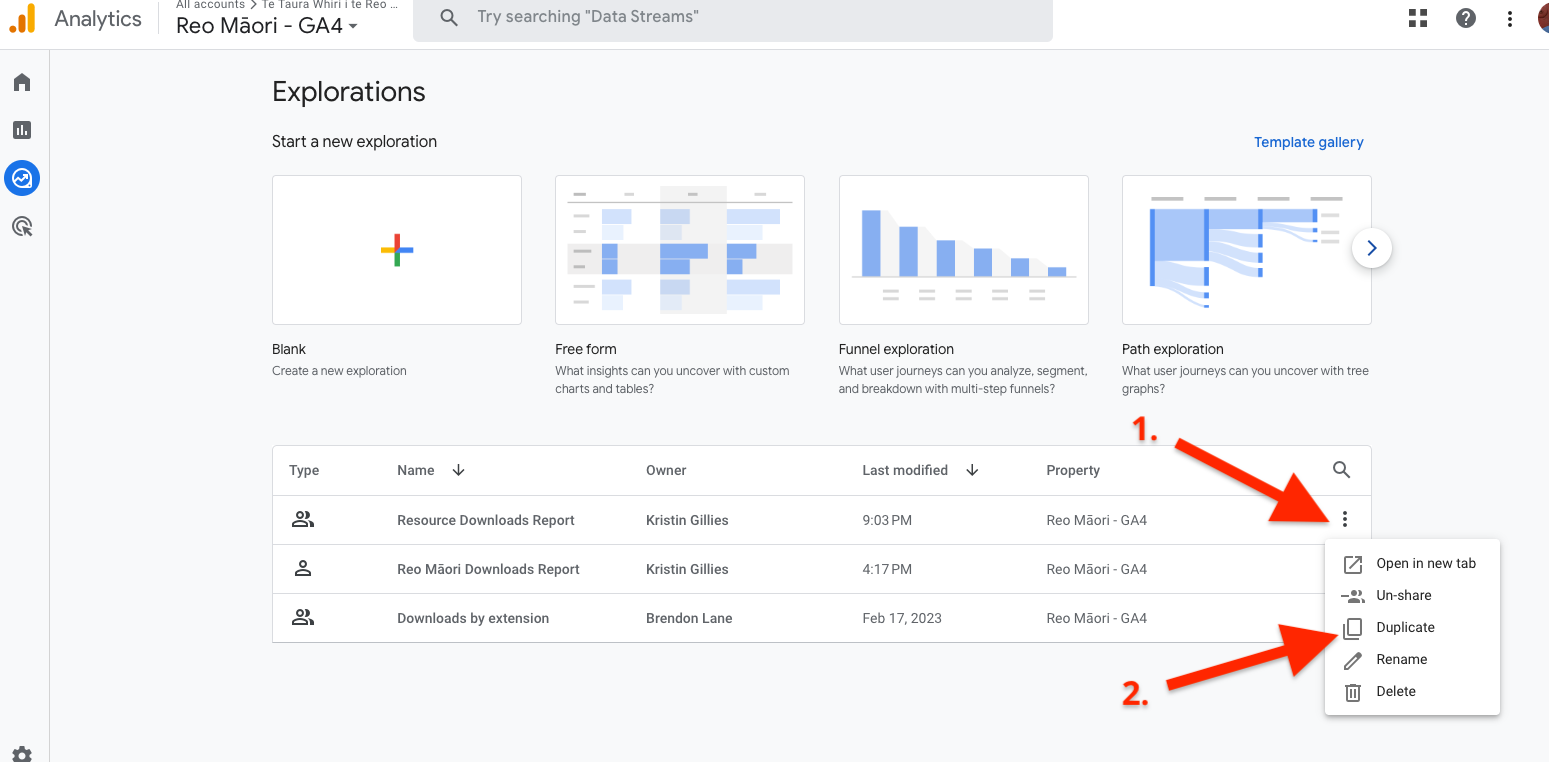Open the Google apps grid icon
The width and height of the screenshot is (1549, 762).
(x=1417, y=18)
